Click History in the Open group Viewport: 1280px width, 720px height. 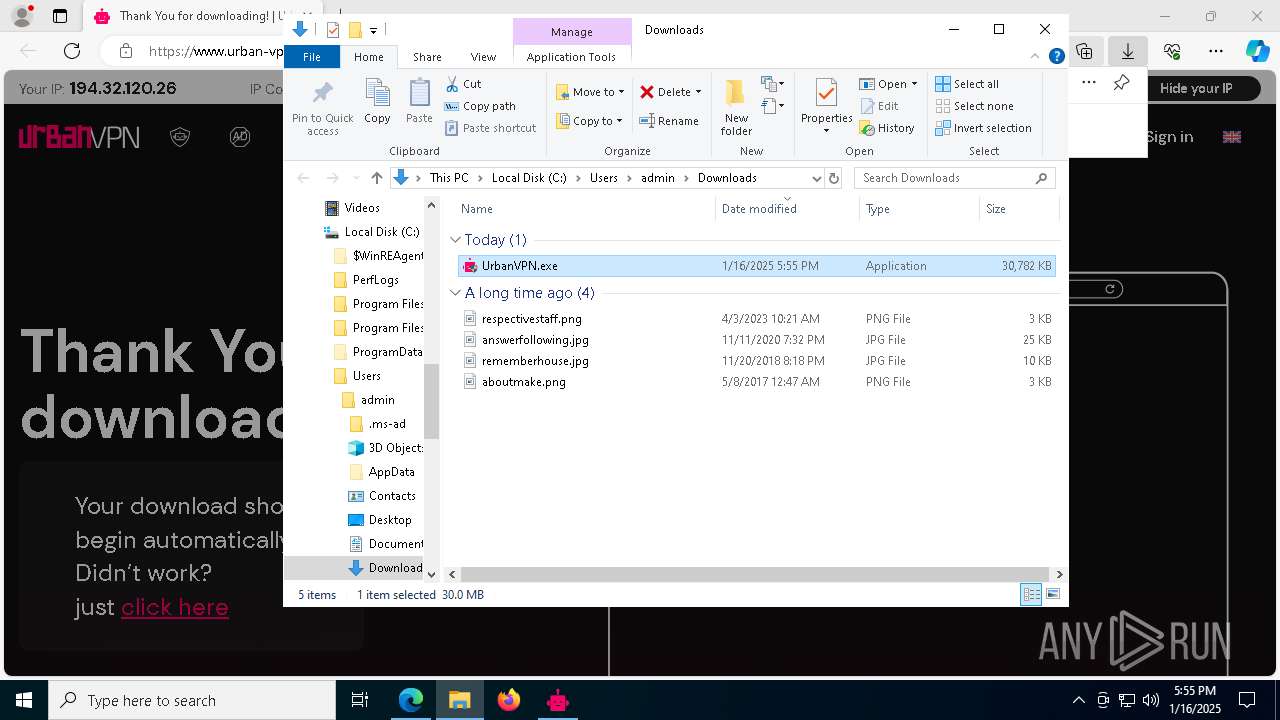(x=887, y=128)
